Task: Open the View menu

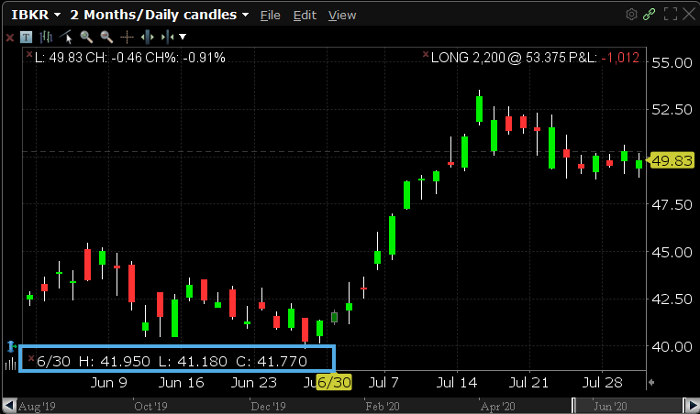Action: [342, 15]
